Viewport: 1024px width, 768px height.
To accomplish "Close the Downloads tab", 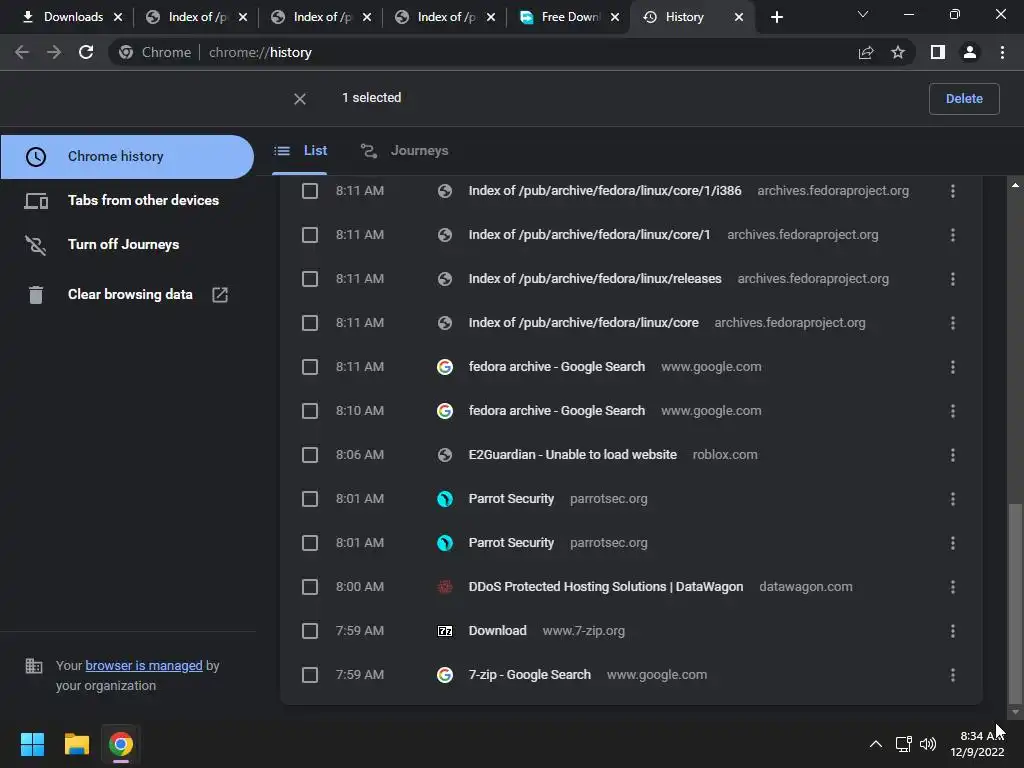I will click(118, 17).
